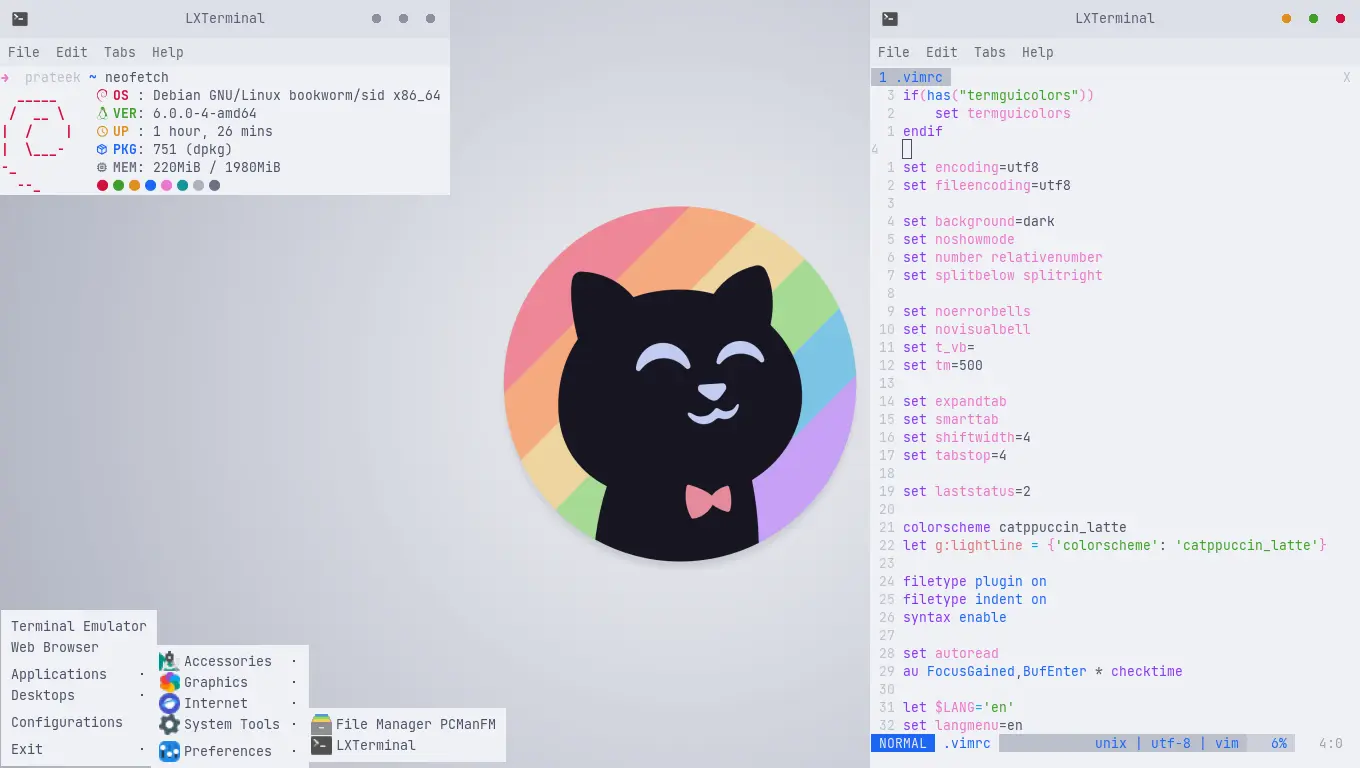Click the line 'set splitbelow splitright'
This screenshot has height=768, width=1360.
[1003, 275]
